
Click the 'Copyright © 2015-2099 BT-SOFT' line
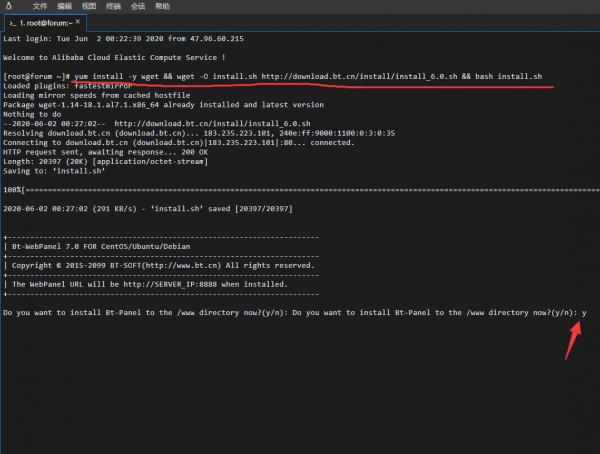coord(163,265)
